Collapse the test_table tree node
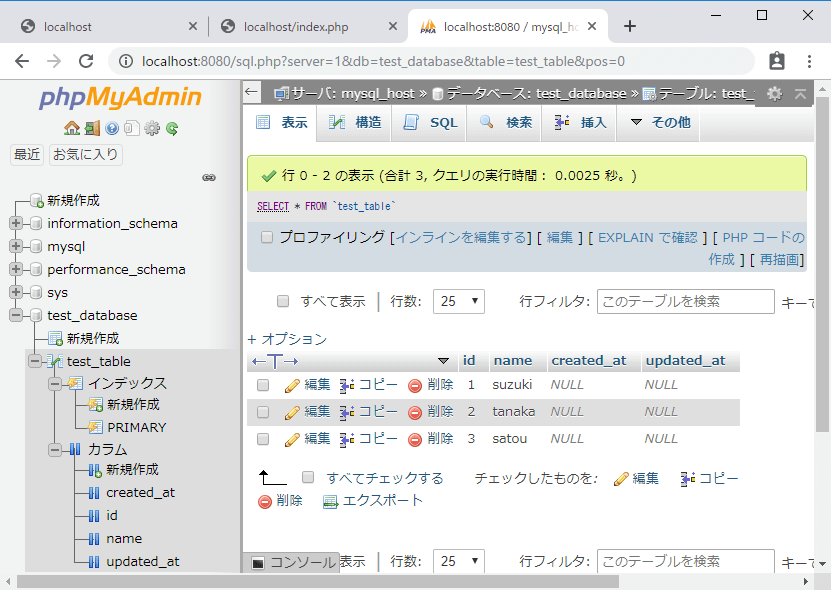The image size is (831, 590). click(35, 361)
